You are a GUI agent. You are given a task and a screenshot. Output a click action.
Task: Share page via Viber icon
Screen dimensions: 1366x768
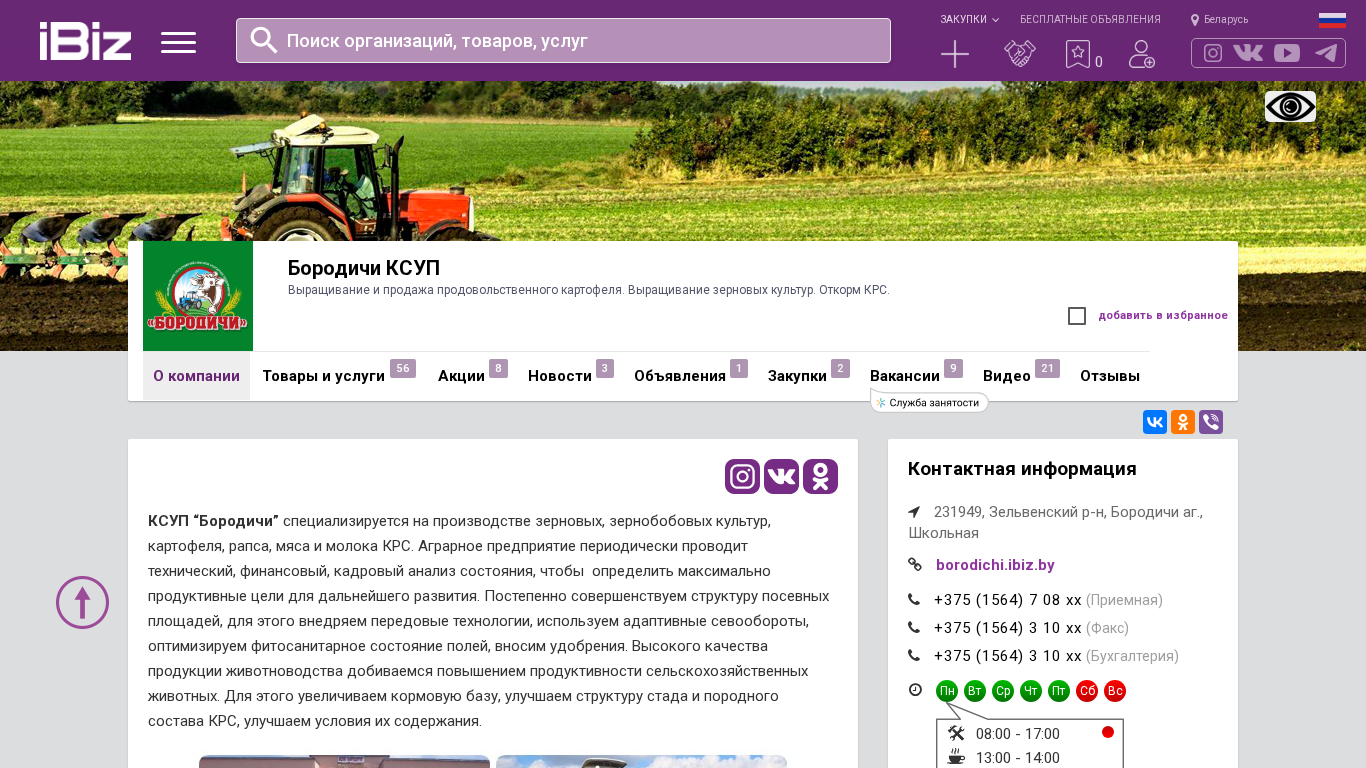point(1211,422)
